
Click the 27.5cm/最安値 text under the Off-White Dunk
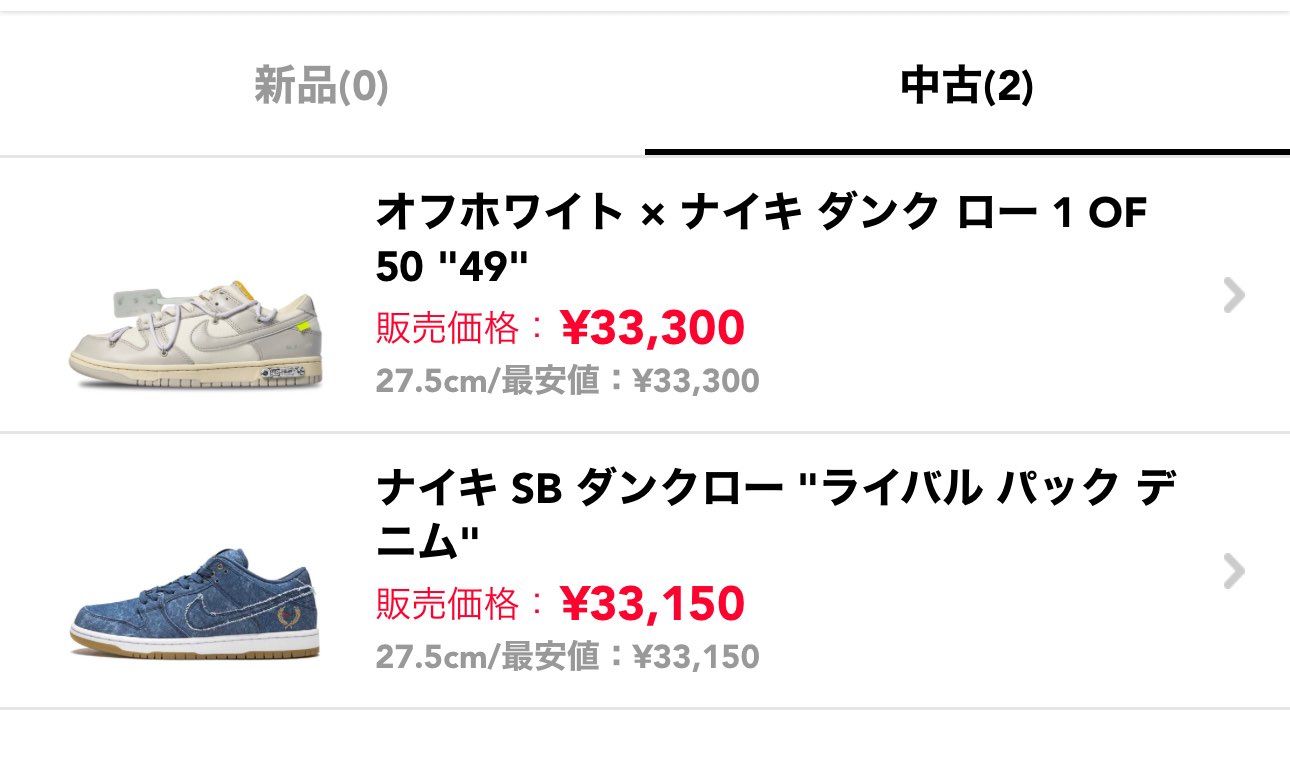[x=566, y=380]
